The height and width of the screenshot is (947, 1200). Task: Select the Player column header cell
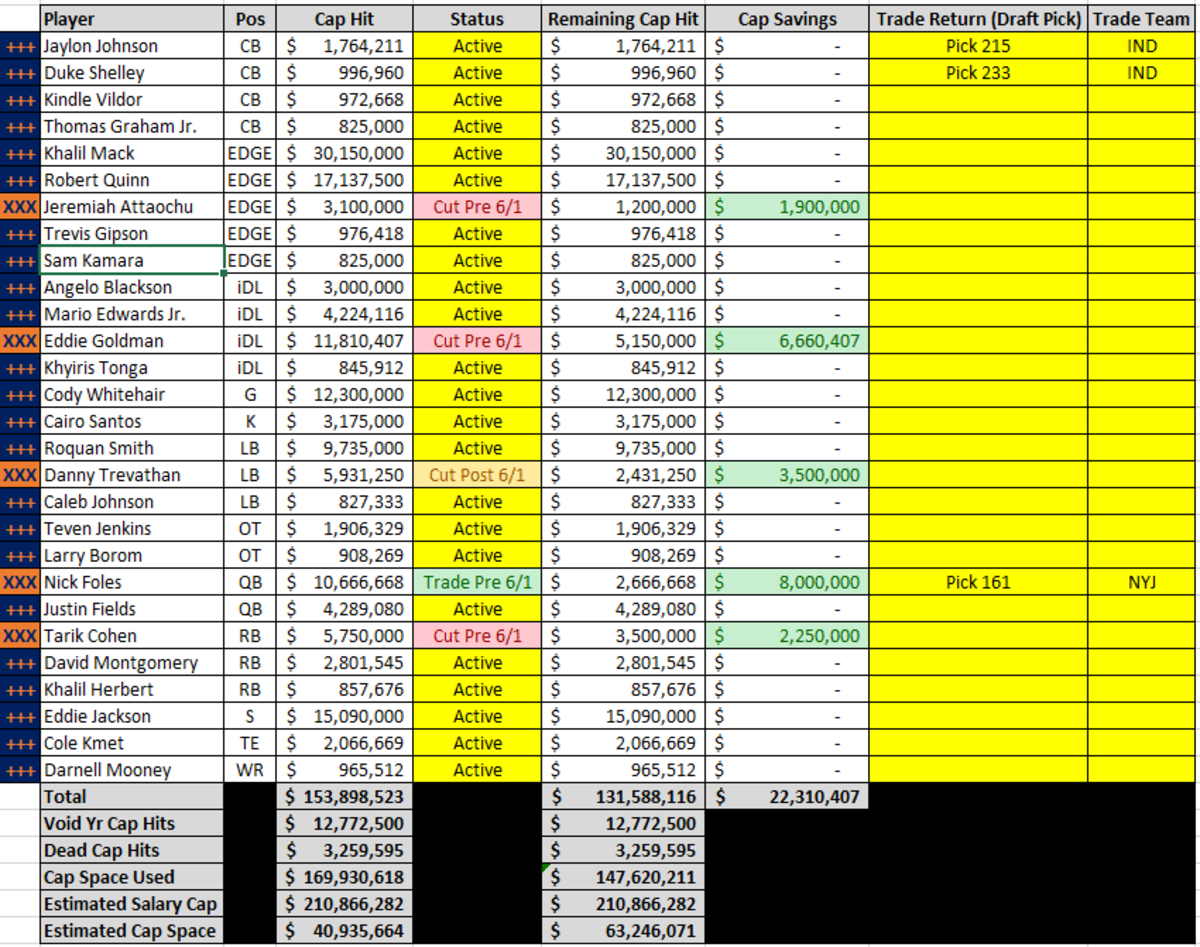(132, 19)
